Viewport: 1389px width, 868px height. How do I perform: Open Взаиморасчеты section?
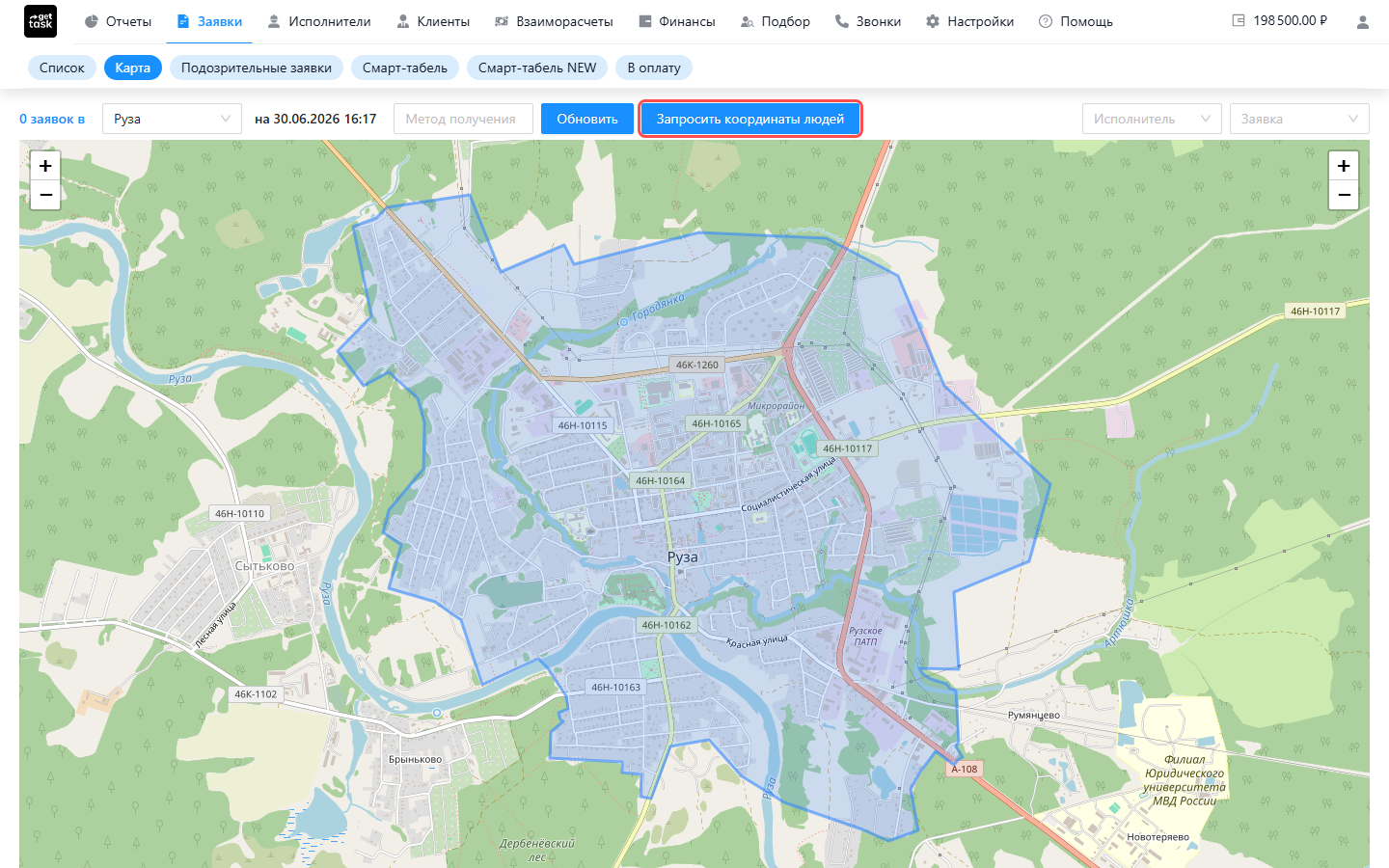[554, 21]
